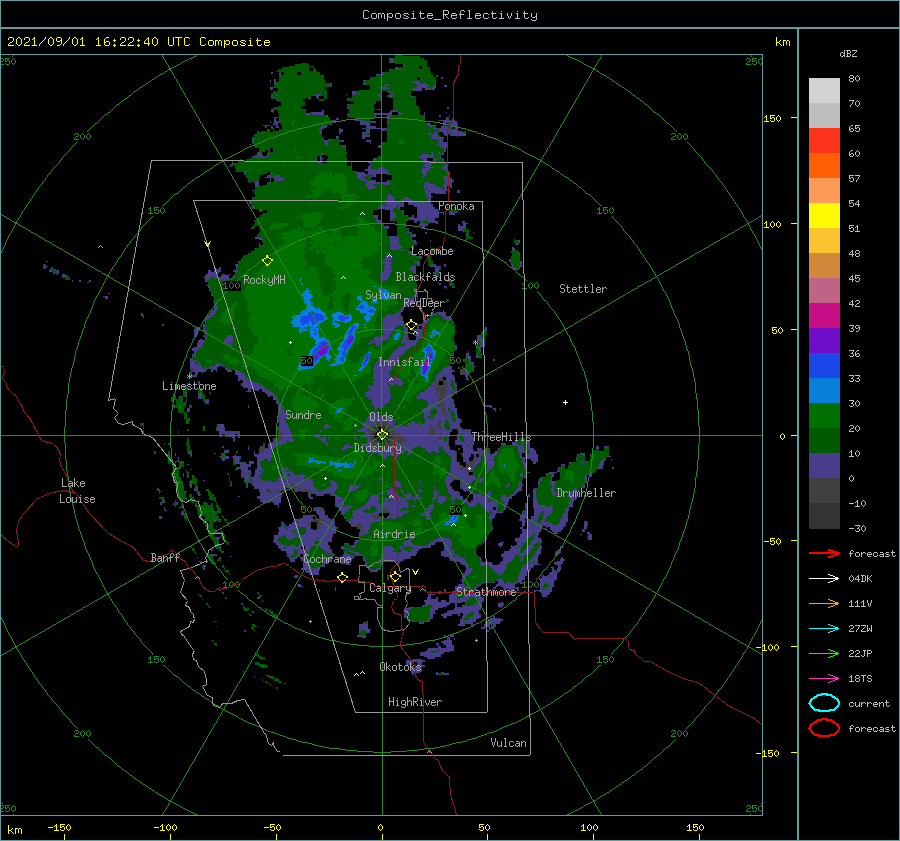Click the magenta 18TS arrow in legend
Viewport: 900px width, 841px height.
pos(824,679)
